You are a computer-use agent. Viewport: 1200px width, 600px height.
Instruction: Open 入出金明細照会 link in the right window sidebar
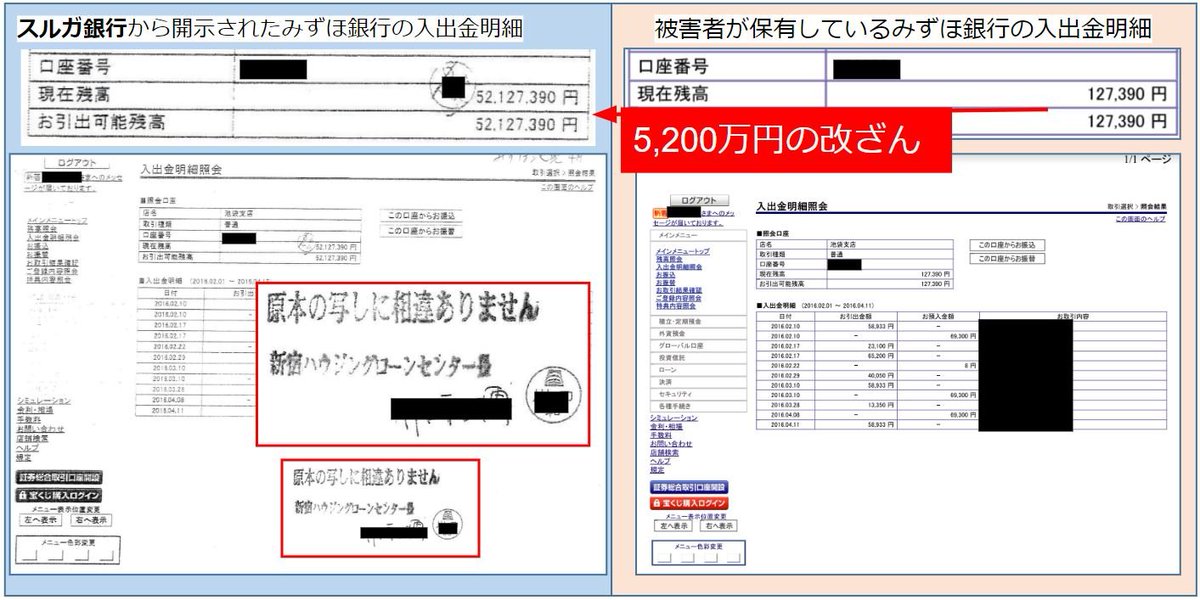click(x=679, y=267)
